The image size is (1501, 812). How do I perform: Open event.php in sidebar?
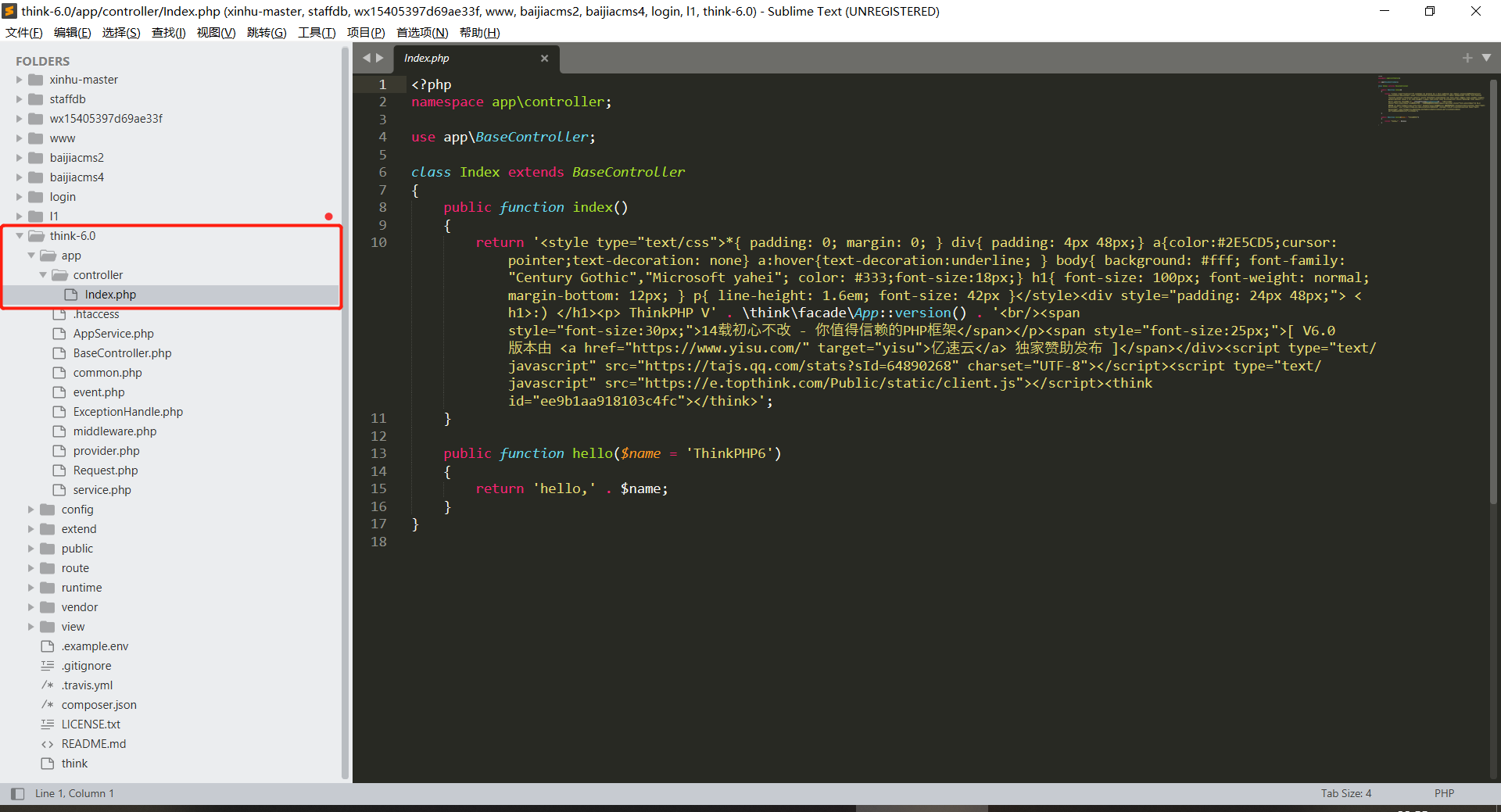pyautogui.click(x=99, y=392)
